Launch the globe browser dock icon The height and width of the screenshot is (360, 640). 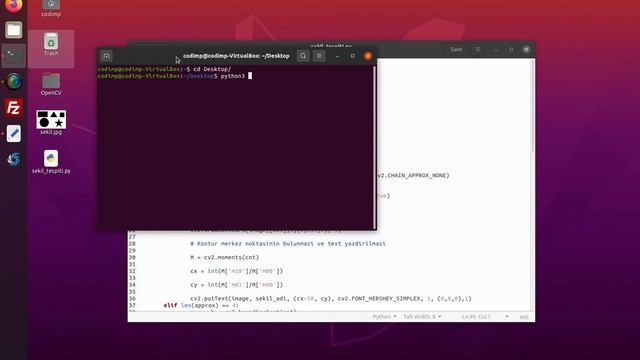(x=13, y=82)
